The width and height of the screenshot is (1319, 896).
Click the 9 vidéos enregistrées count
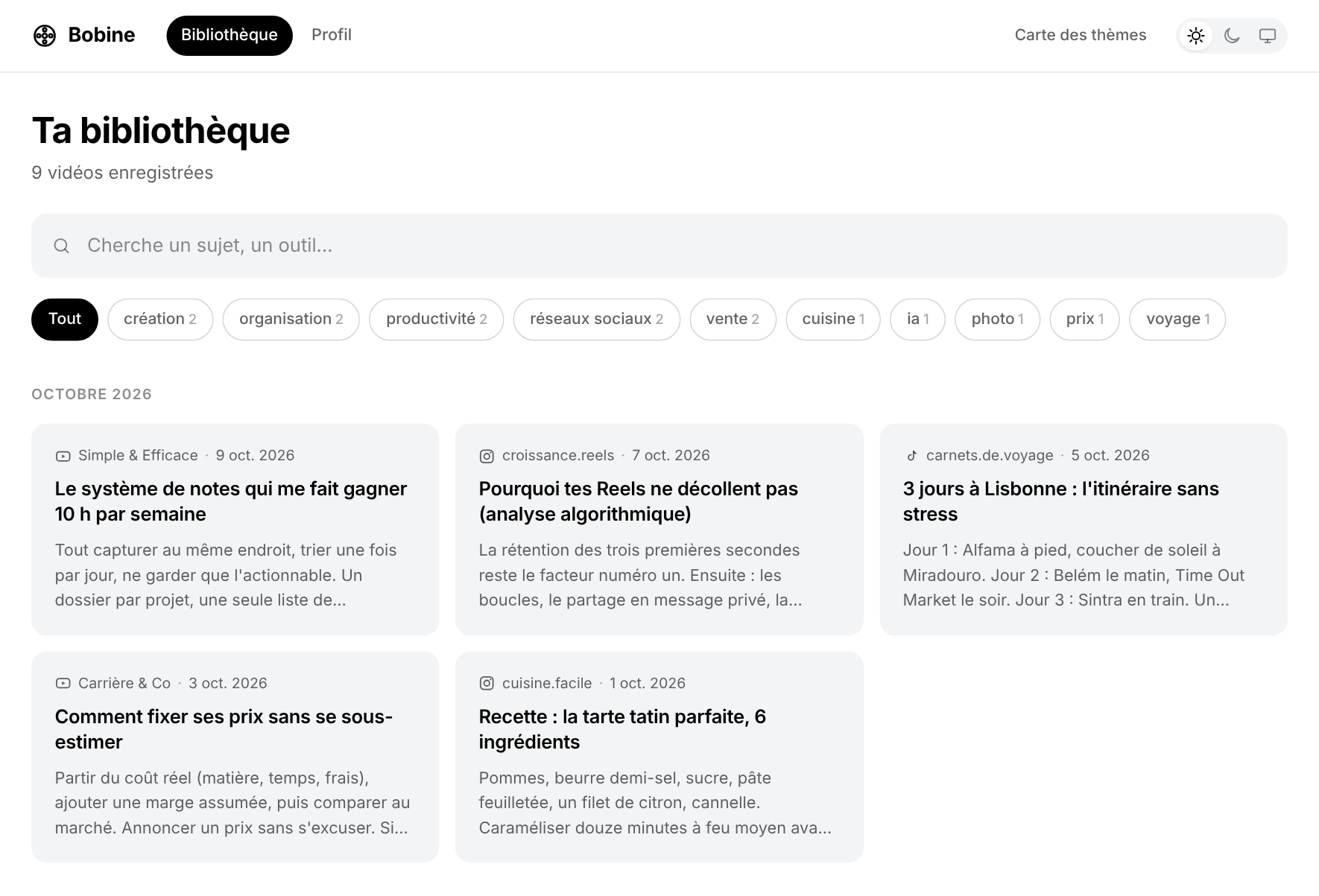click(x=122, y=173)
